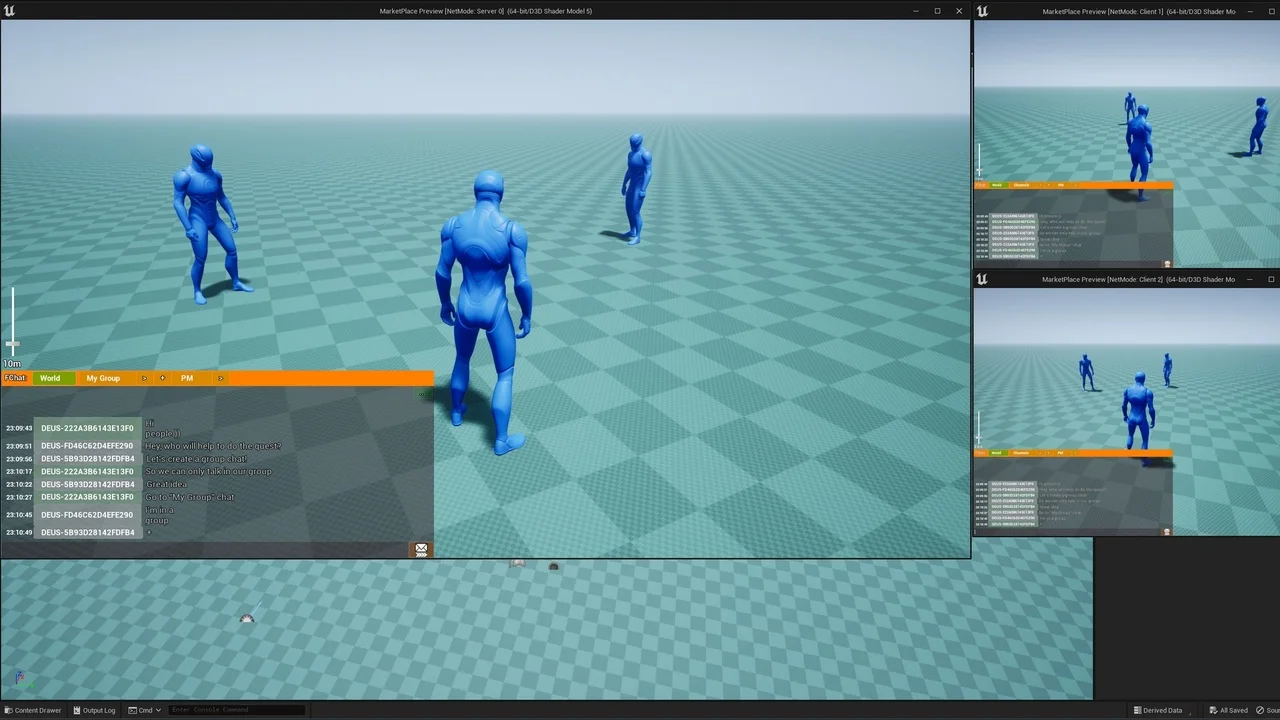
Task: Expand the arrow next to PM tab
Action: 220,378
